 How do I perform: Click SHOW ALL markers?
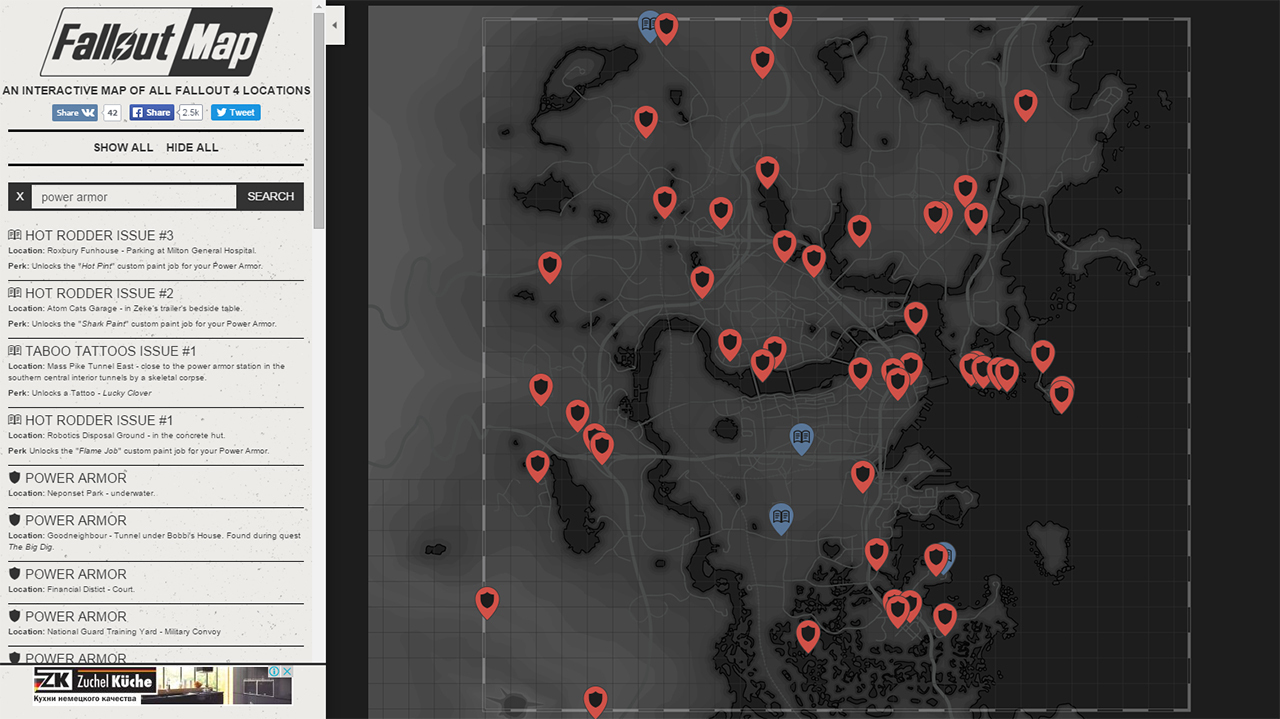[124, 148]
